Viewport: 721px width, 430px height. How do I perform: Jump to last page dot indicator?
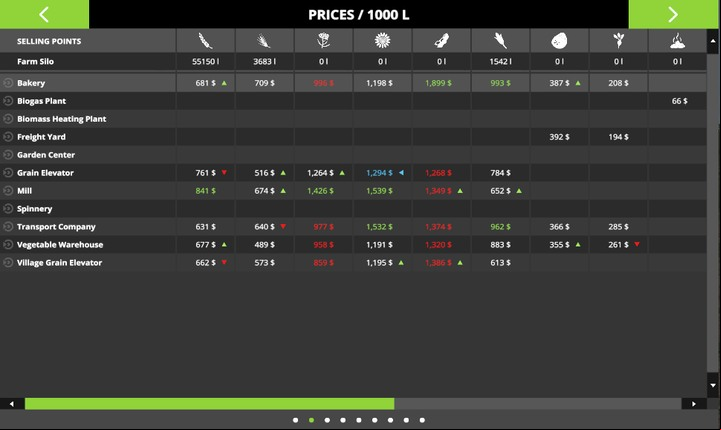(422, 420)
